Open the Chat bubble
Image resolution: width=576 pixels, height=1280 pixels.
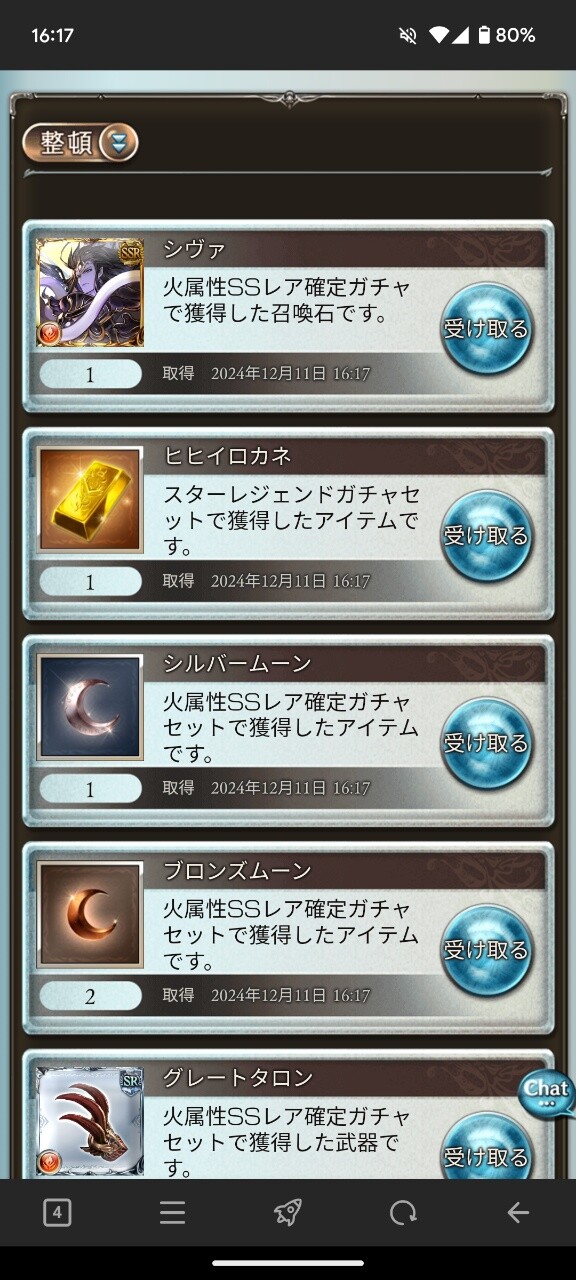[547, 1094]
